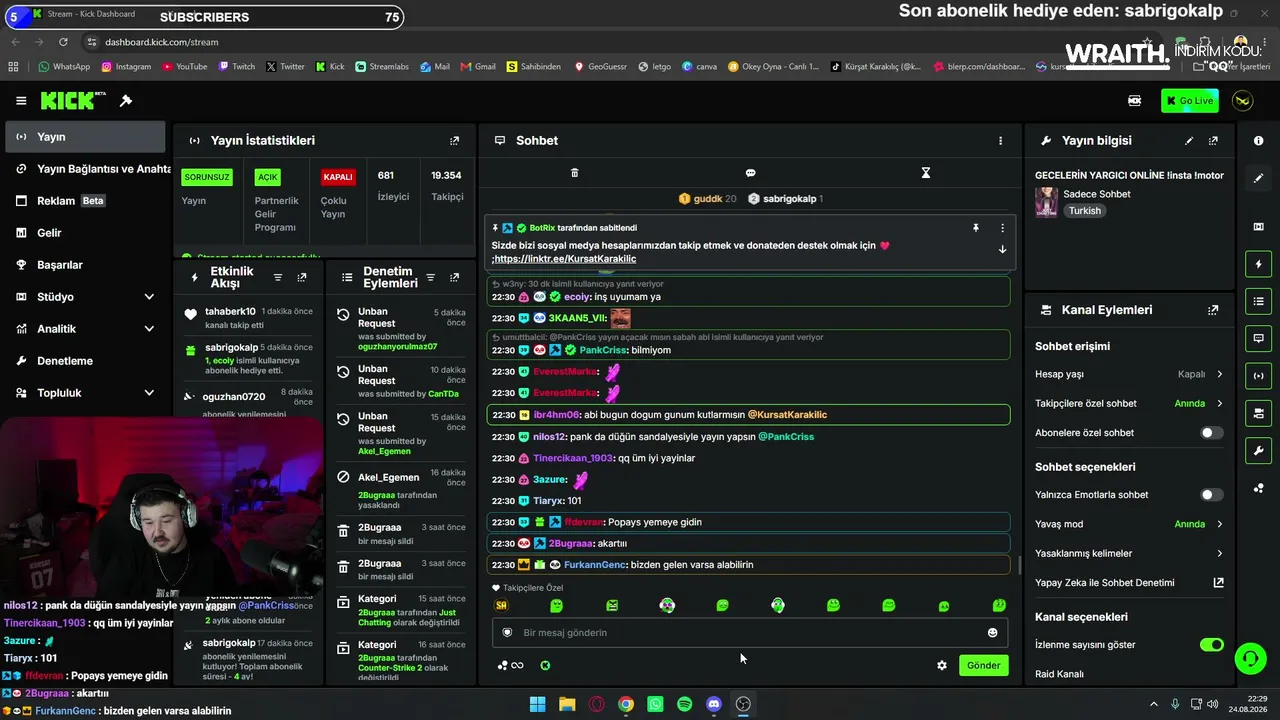Click the chat window icon in right rail
The image size is (1280, 720).
pos(1258,338)
